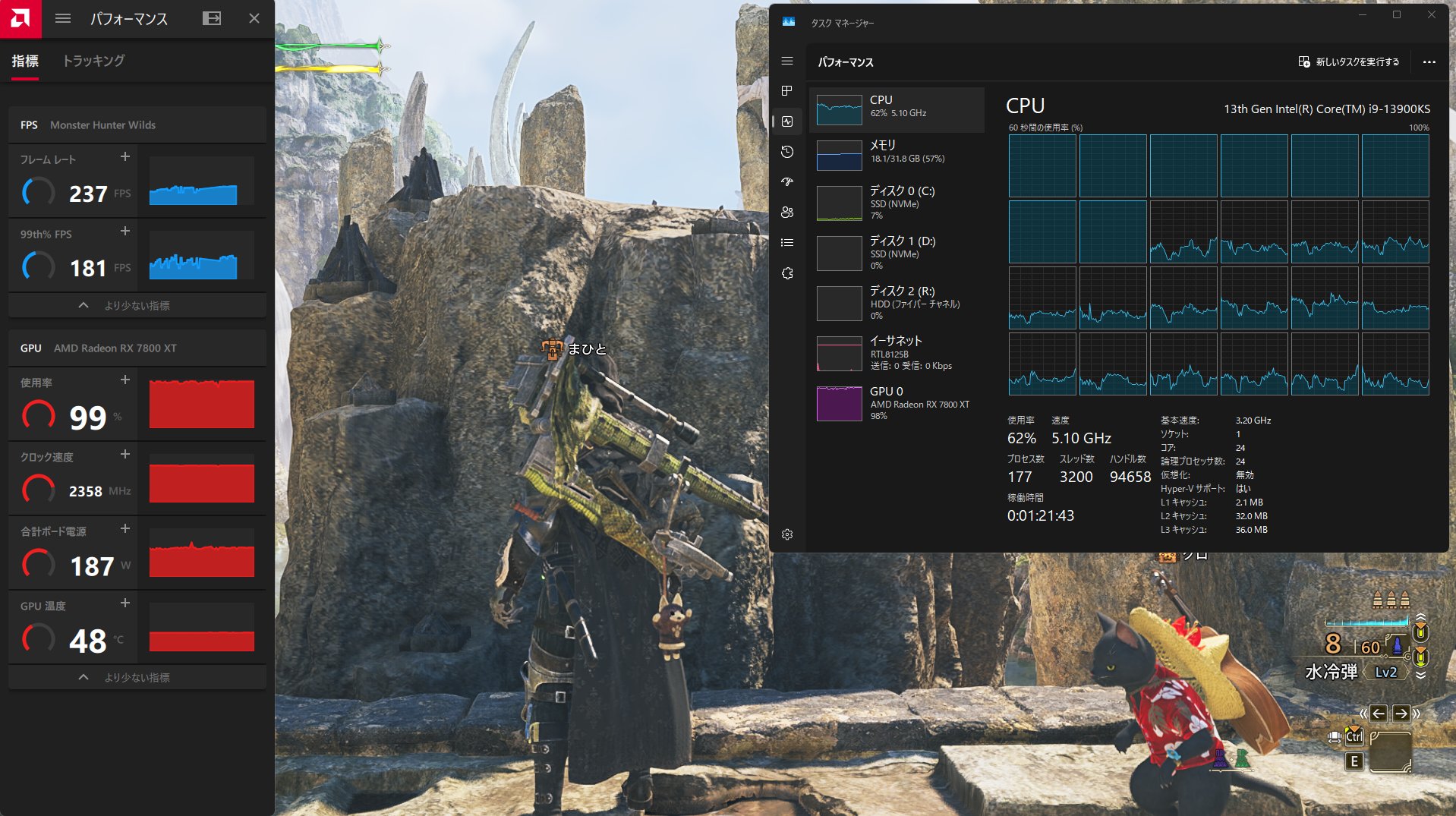The height and width of the screenshot is (816, 1456).
Task: Select ディスク 2 (R:) resource
Action: pos(897,304)
